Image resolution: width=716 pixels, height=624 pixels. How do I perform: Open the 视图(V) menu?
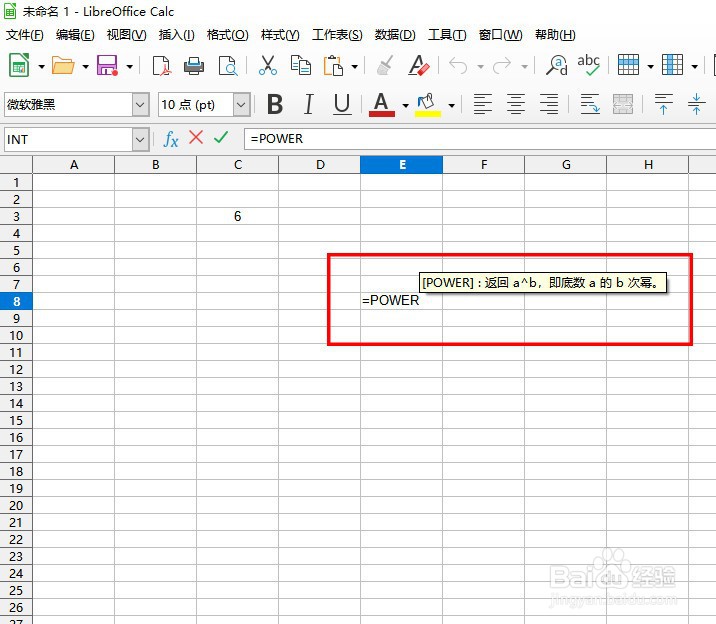coord(126,35)
